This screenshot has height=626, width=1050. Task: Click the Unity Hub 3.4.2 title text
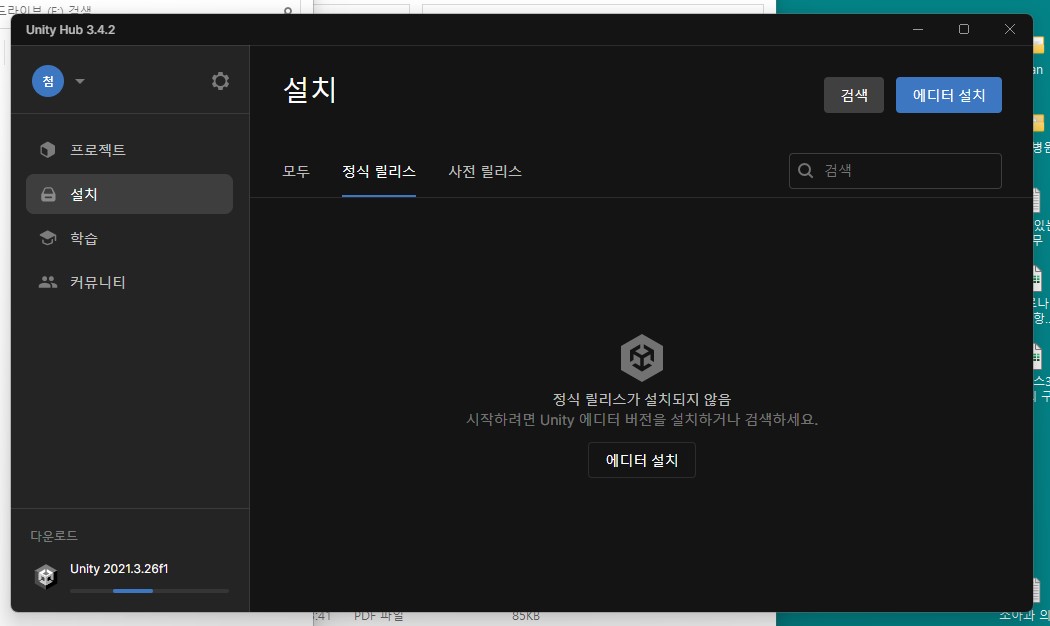pyautogui.click(x=70, y=29)
